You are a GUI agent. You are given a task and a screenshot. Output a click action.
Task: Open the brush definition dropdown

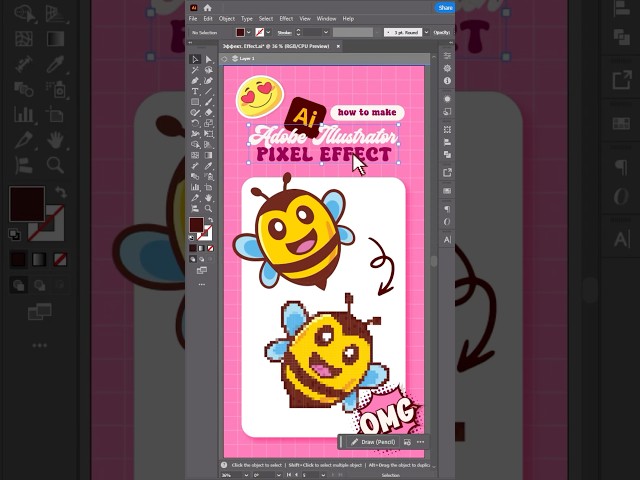coord(426,32)
